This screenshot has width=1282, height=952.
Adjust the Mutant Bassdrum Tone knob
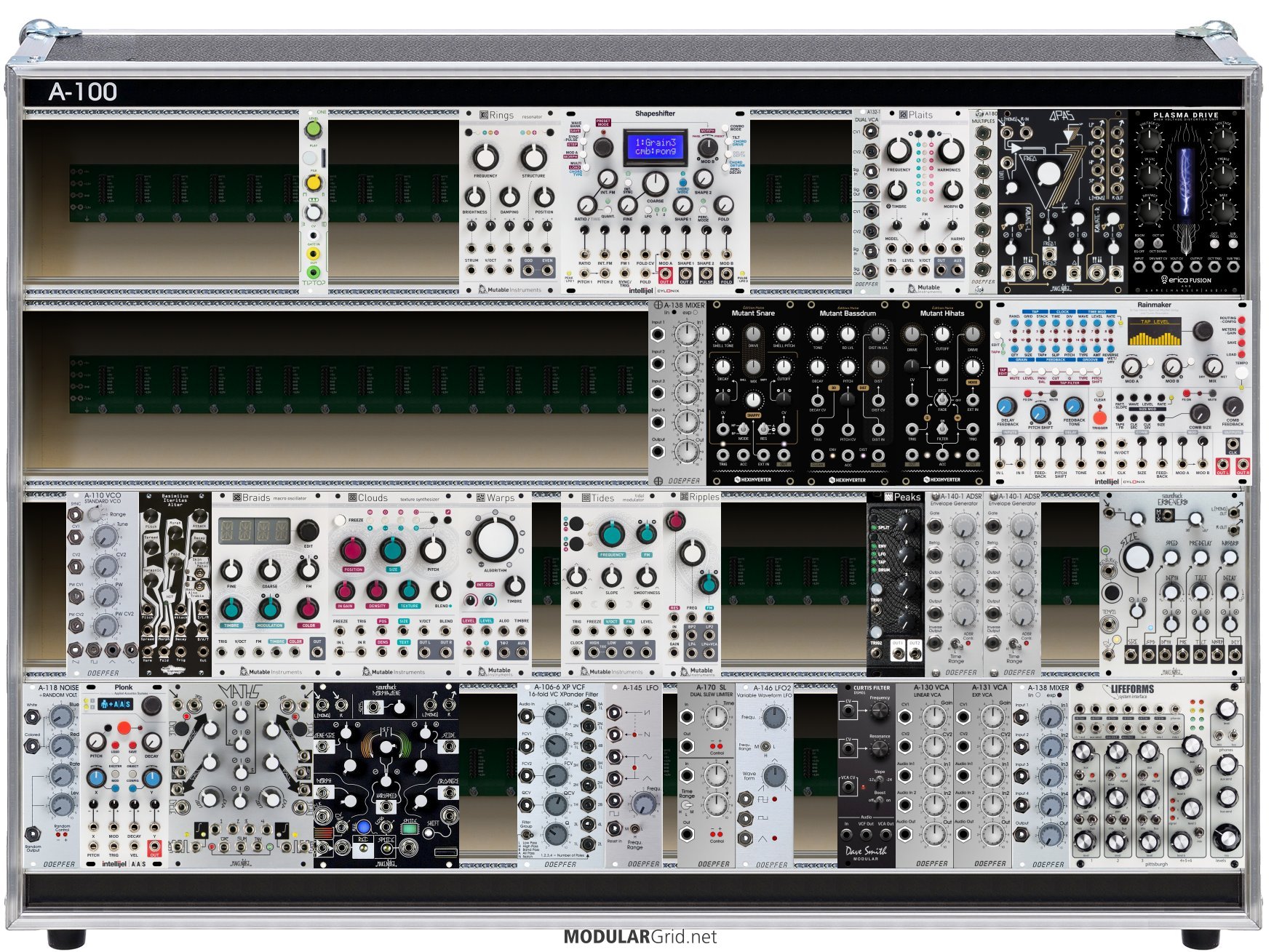point(818,334)
